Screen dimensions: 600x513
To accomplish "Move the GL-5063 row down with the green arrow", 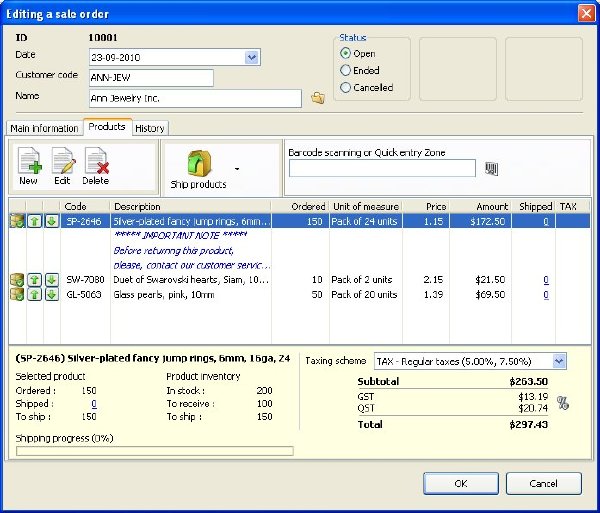I will [52, 295].
